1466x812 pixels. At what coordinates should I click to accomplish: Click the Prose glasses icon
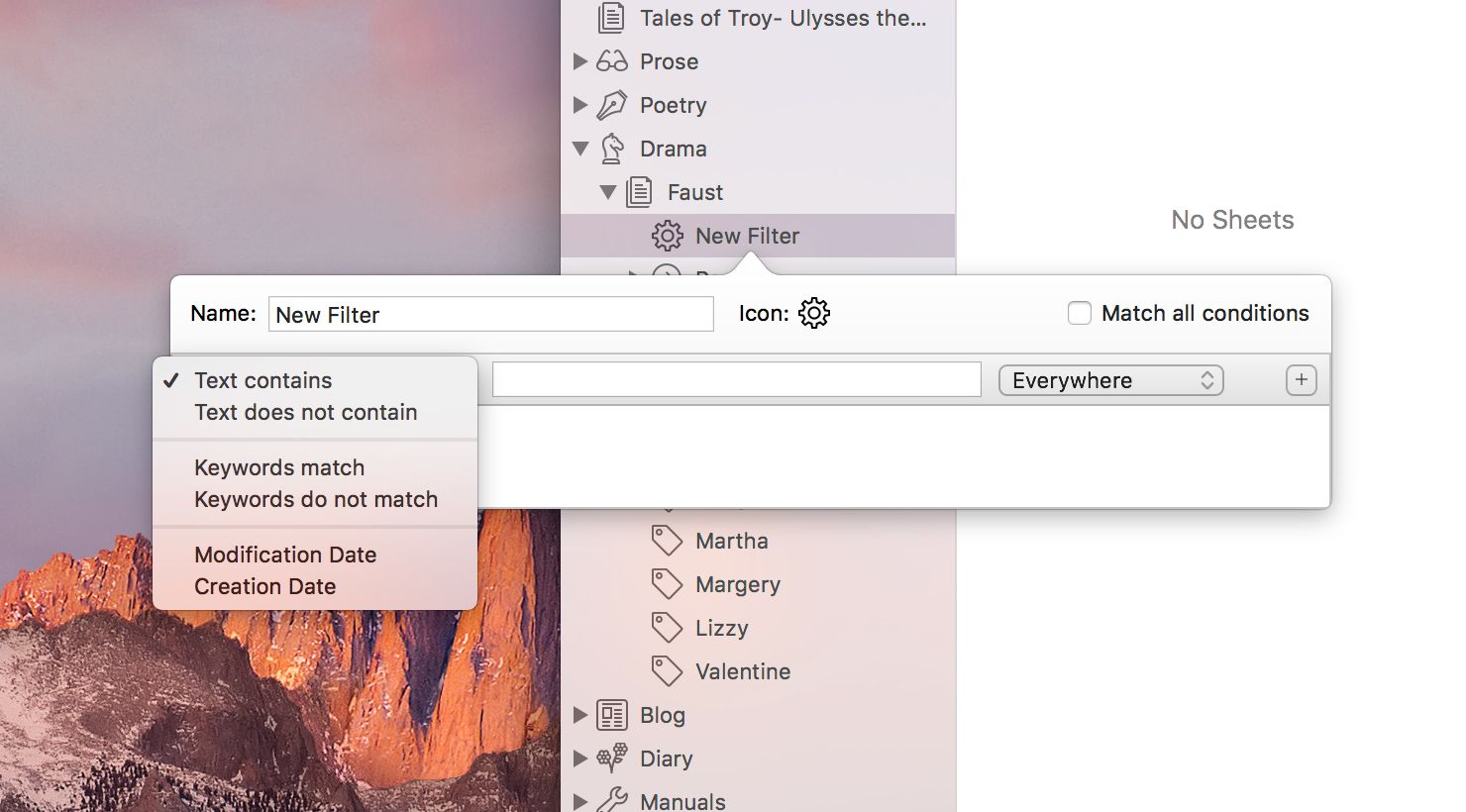point(612,61)
